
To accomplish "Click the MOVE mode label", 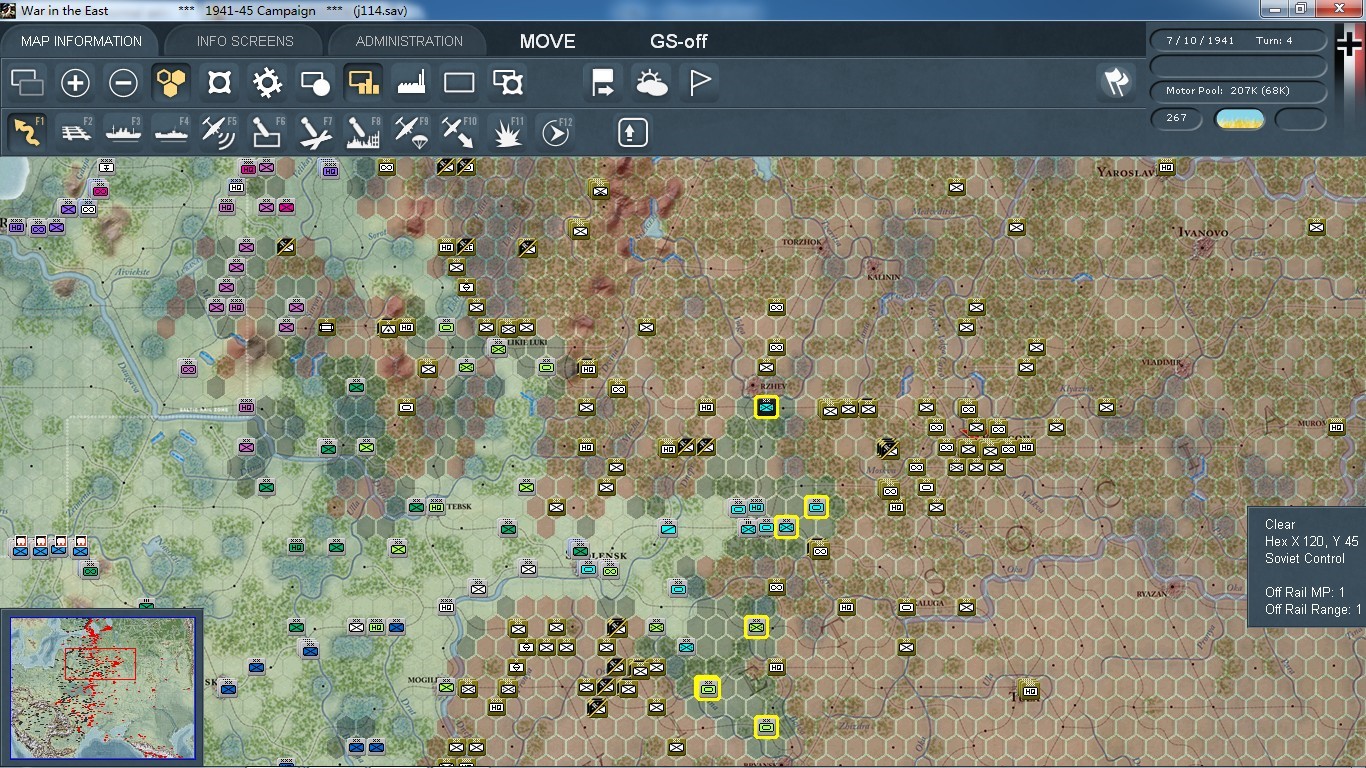I will click(x=548, y=42).
